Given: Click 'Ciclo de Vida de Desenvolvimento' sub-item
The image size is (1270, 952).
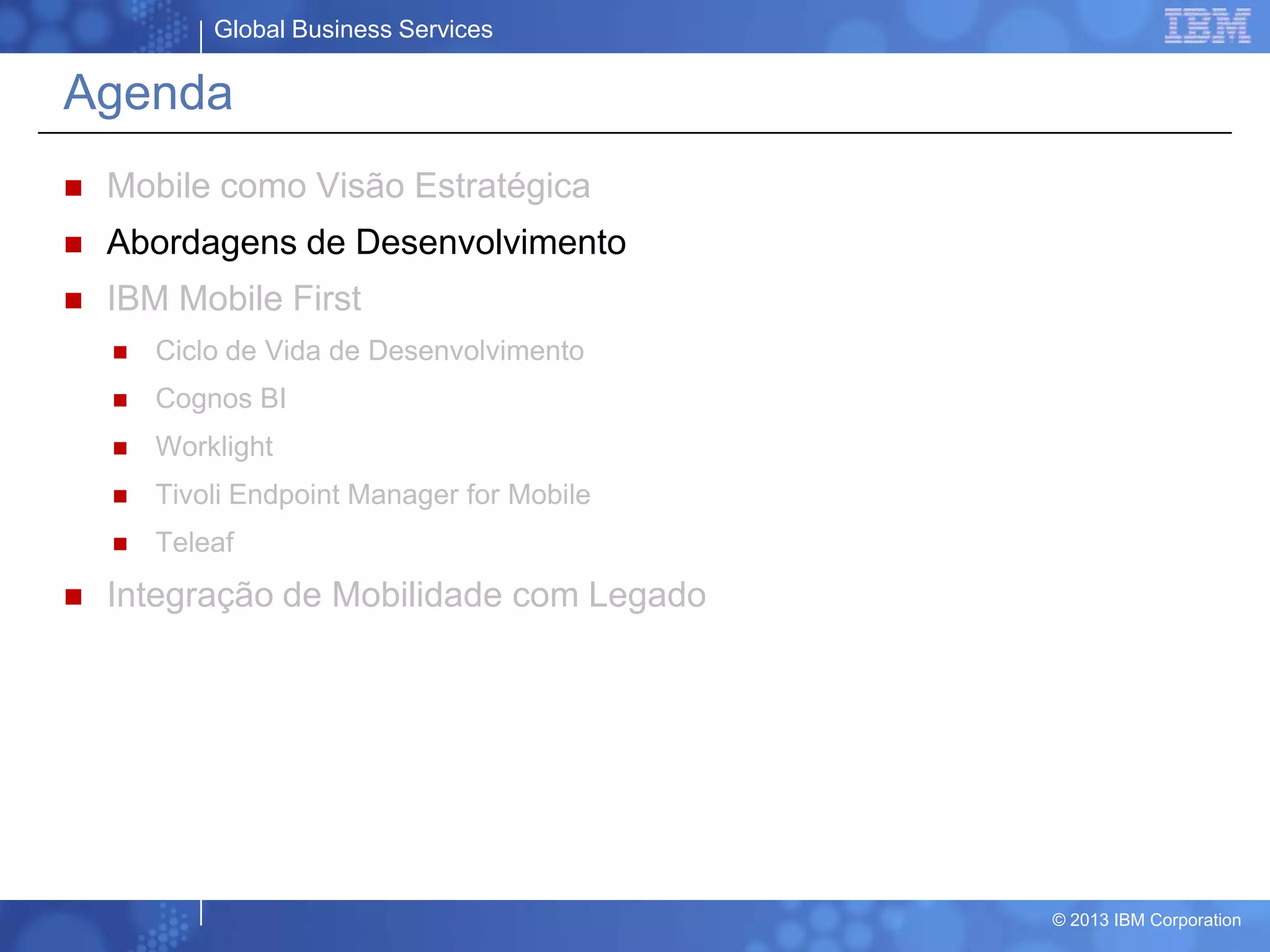Looking at the screenshot, I should coord(370,351).
